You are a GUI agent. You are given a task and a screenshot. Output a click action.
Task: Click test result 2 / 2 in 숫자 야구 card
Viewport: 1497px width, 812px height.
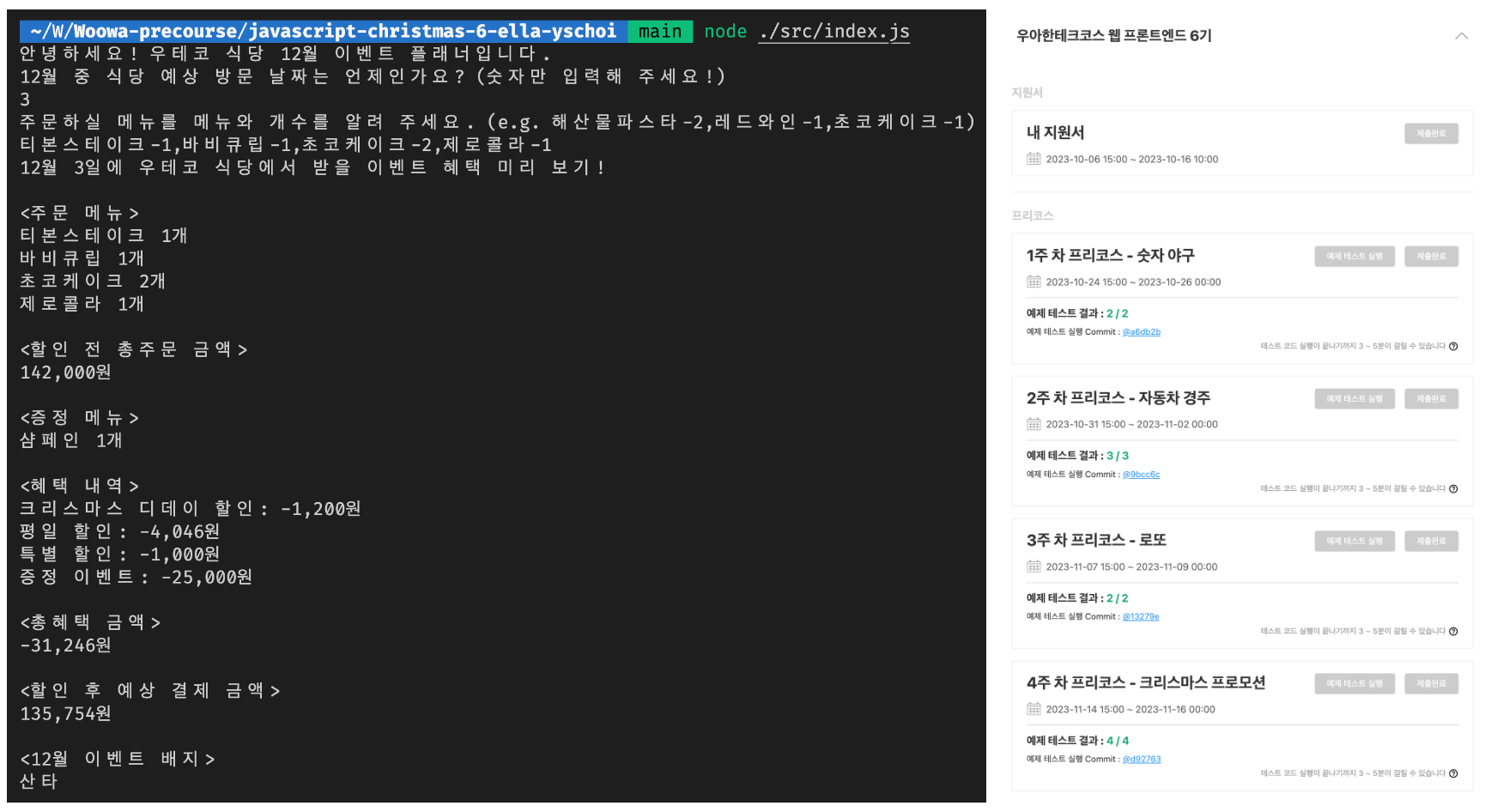click(x=1117, y=314)
